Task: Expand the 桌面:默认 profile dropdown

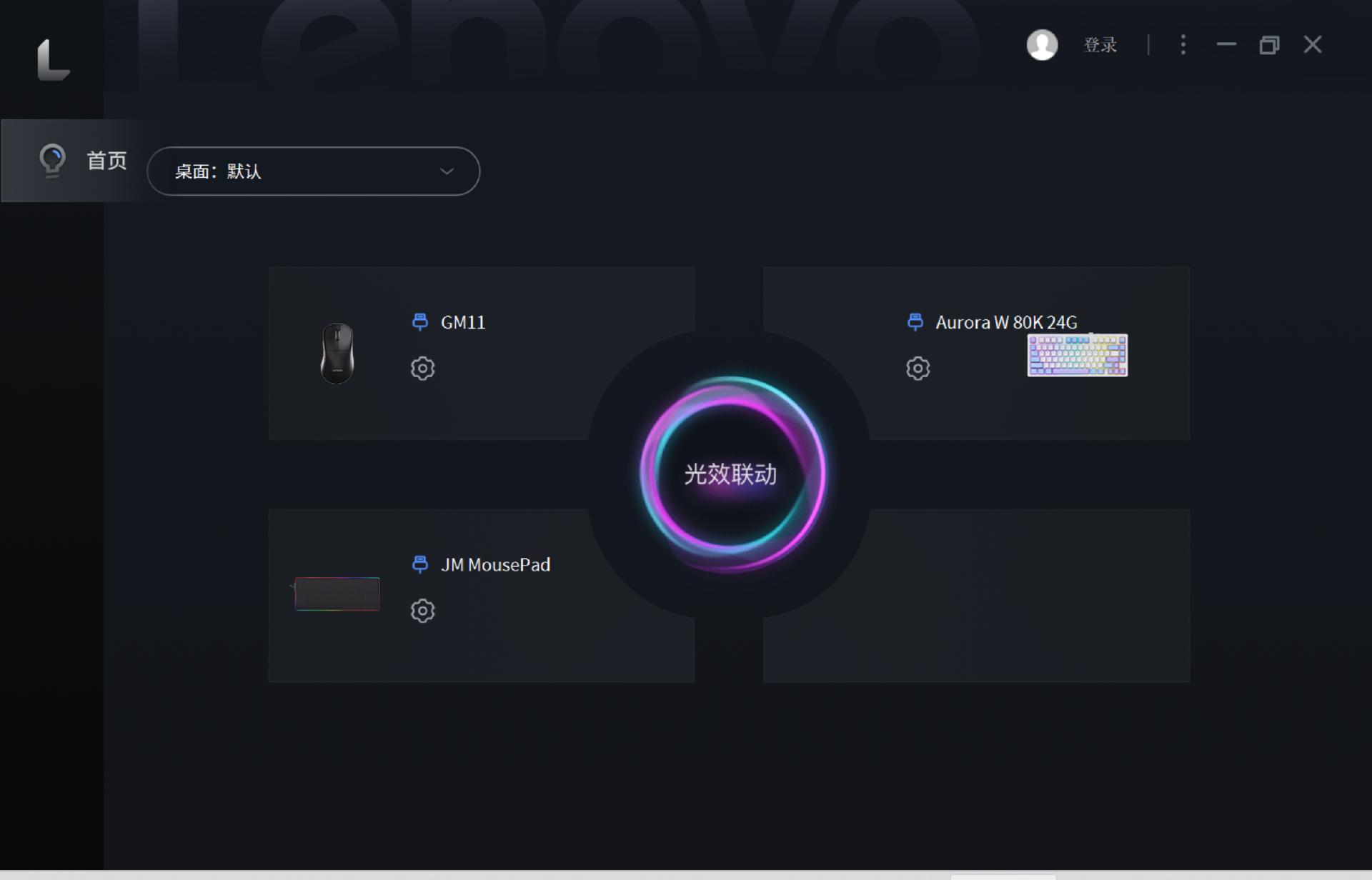Action: click(313, 171)
